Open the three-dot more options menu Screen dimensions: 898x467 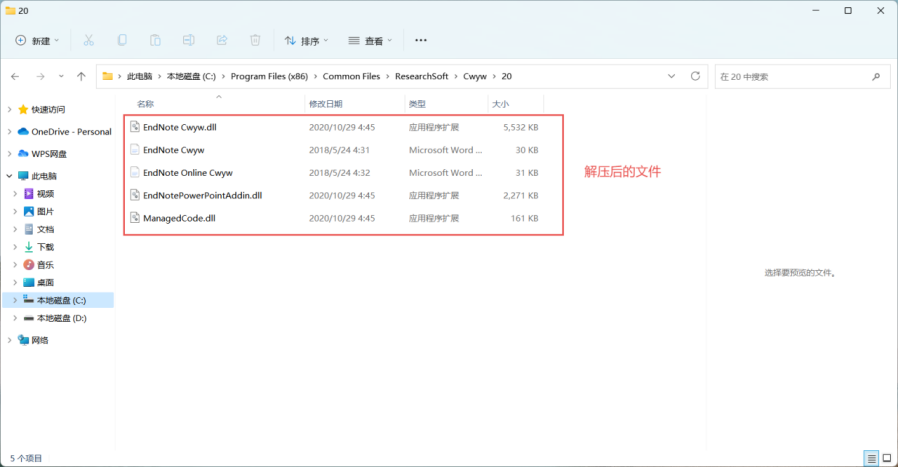[x=421, y=40]
